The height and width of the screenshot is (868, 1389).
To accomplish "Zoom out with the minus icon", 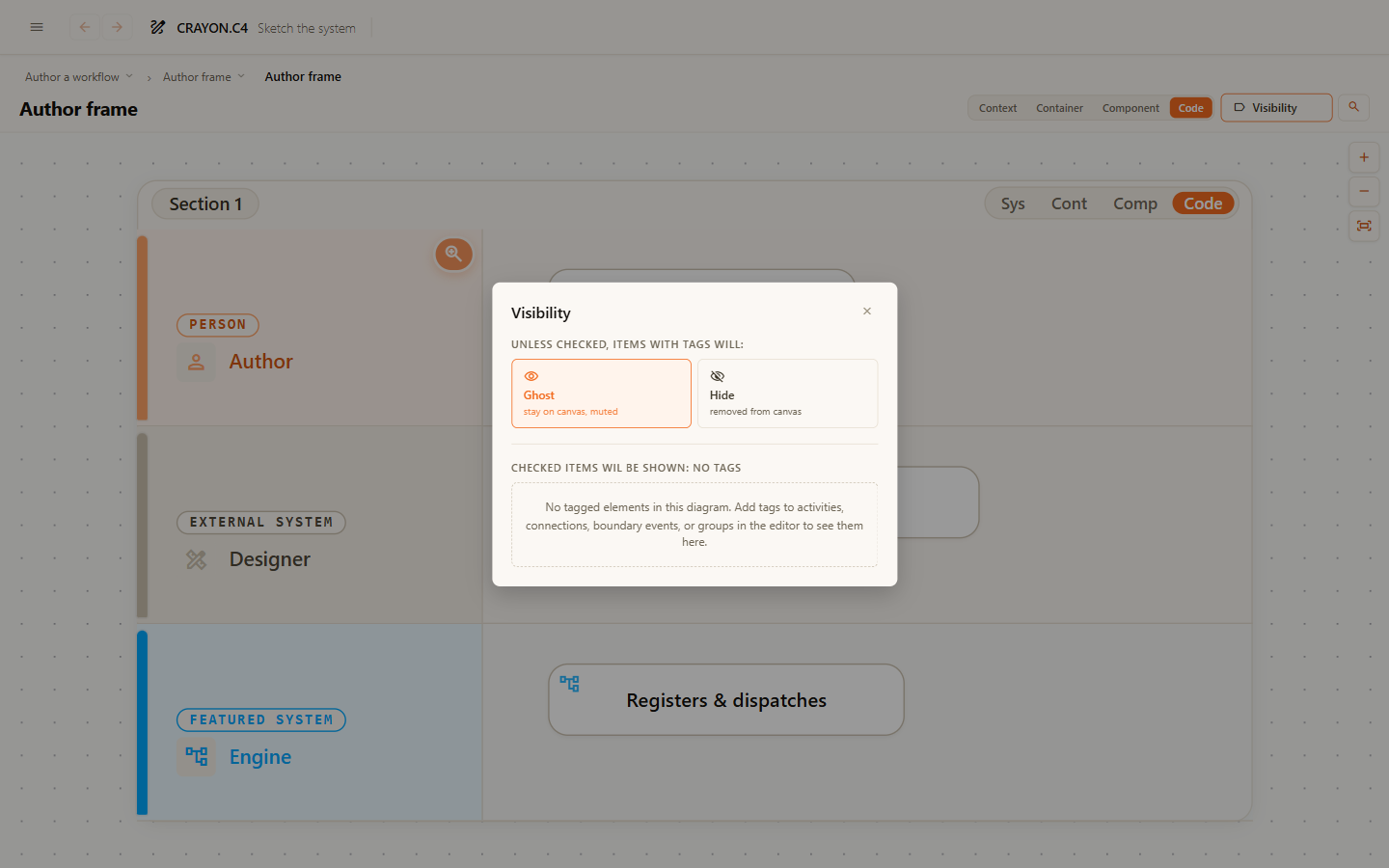I will (x=1364, y=191).
